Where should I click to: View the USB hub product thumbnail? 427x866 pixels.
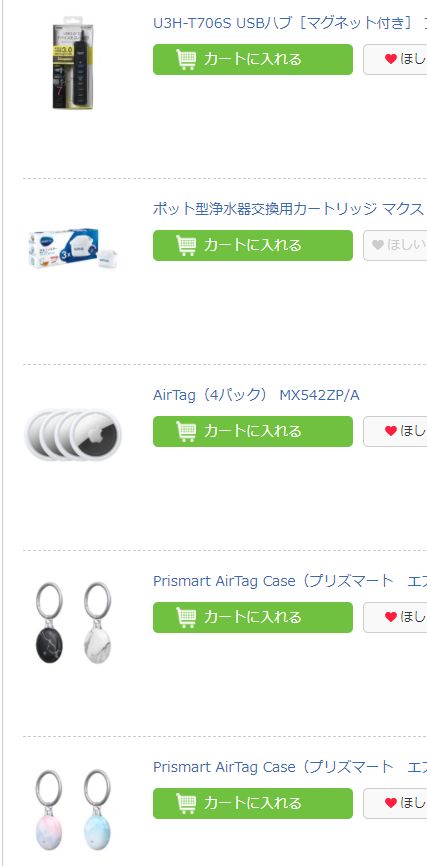(x=73, y=63)
